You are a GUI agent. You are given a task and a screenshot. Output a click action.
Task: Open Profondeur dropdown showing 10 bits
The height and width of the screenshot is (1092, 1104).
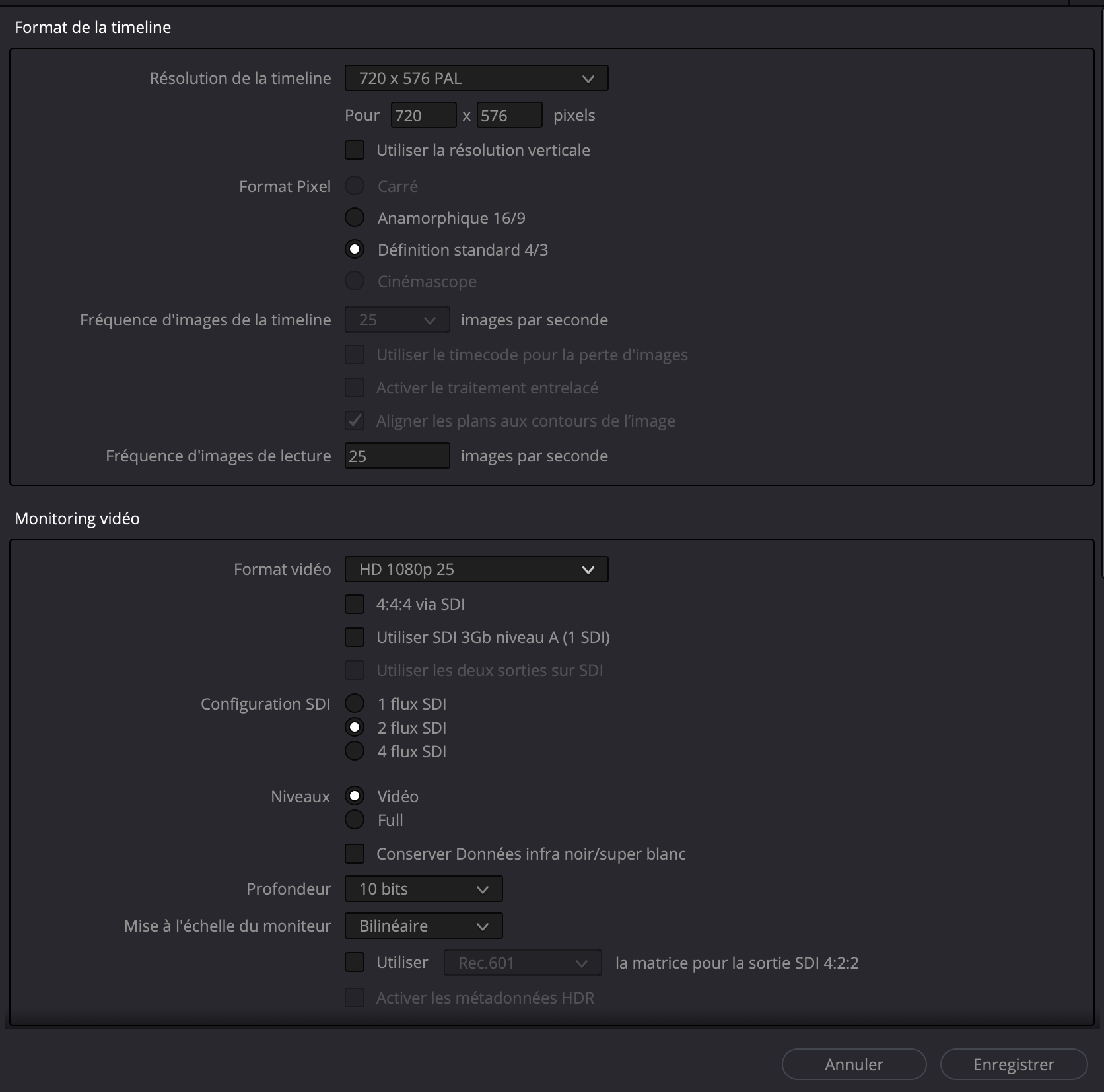tap(423, 889)
